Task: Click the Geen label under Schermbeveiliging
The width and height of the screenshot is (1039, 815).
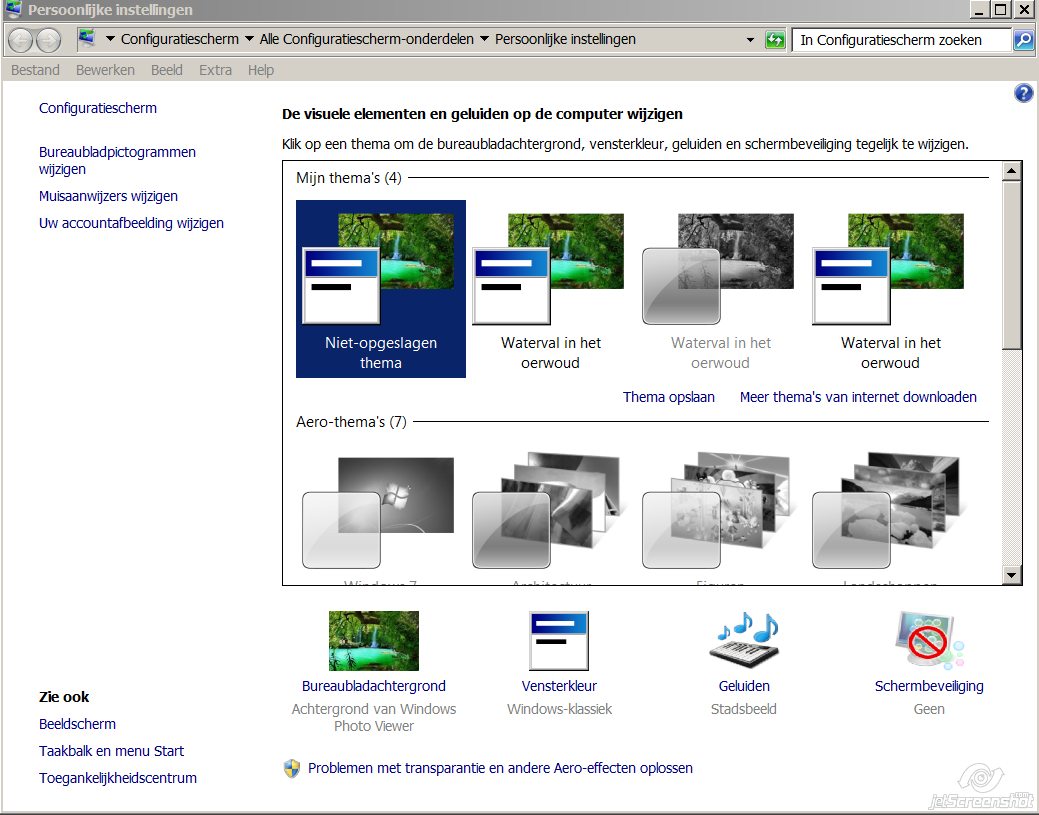Action: point(929,709)
